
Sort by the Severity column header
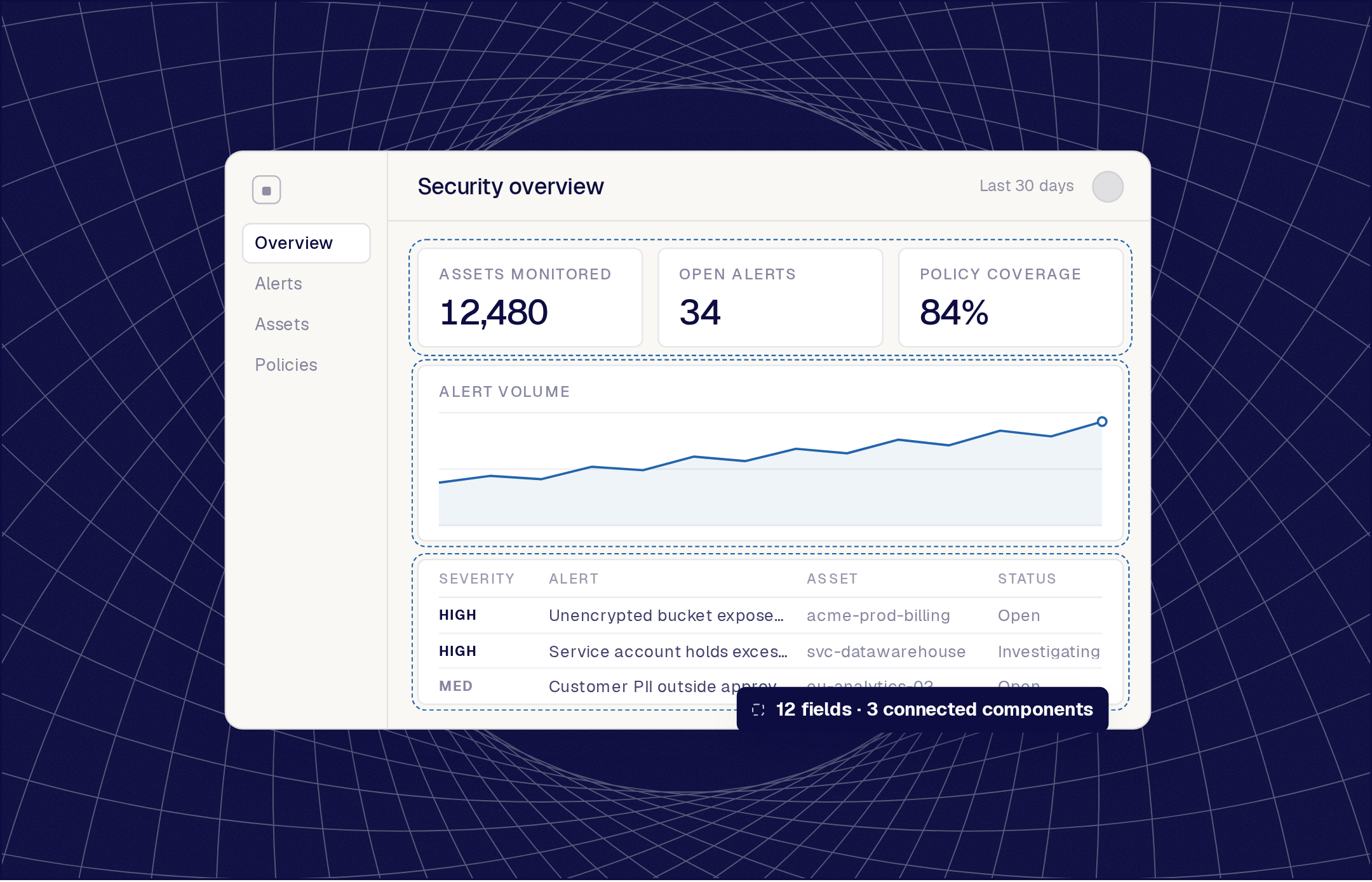click(x=476, y=579)
